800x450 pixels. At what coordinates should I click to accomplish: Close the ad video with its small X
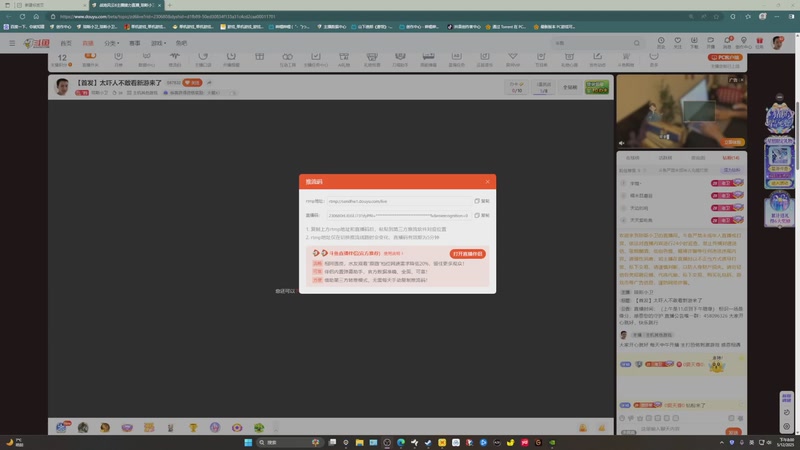coord(741,80)
